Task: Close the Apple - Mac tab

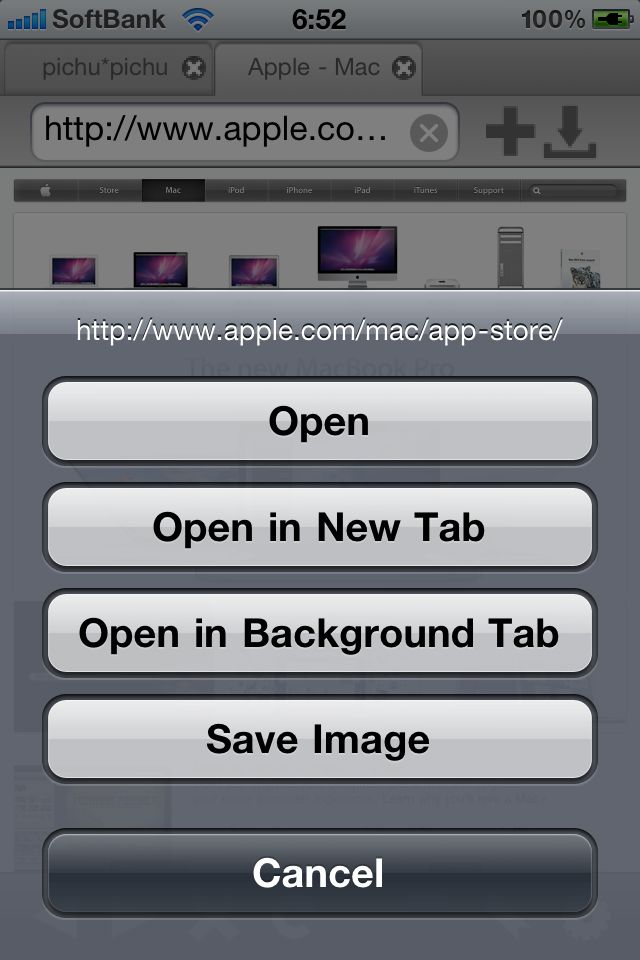Action: click(x=404, y=67)
